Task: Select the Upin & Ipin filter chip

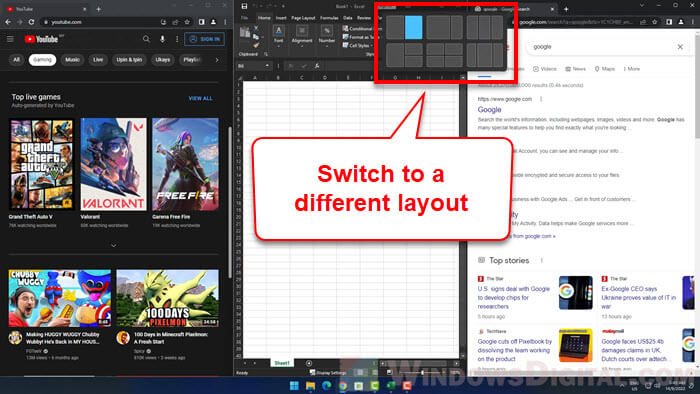Action: click(129, 60)
